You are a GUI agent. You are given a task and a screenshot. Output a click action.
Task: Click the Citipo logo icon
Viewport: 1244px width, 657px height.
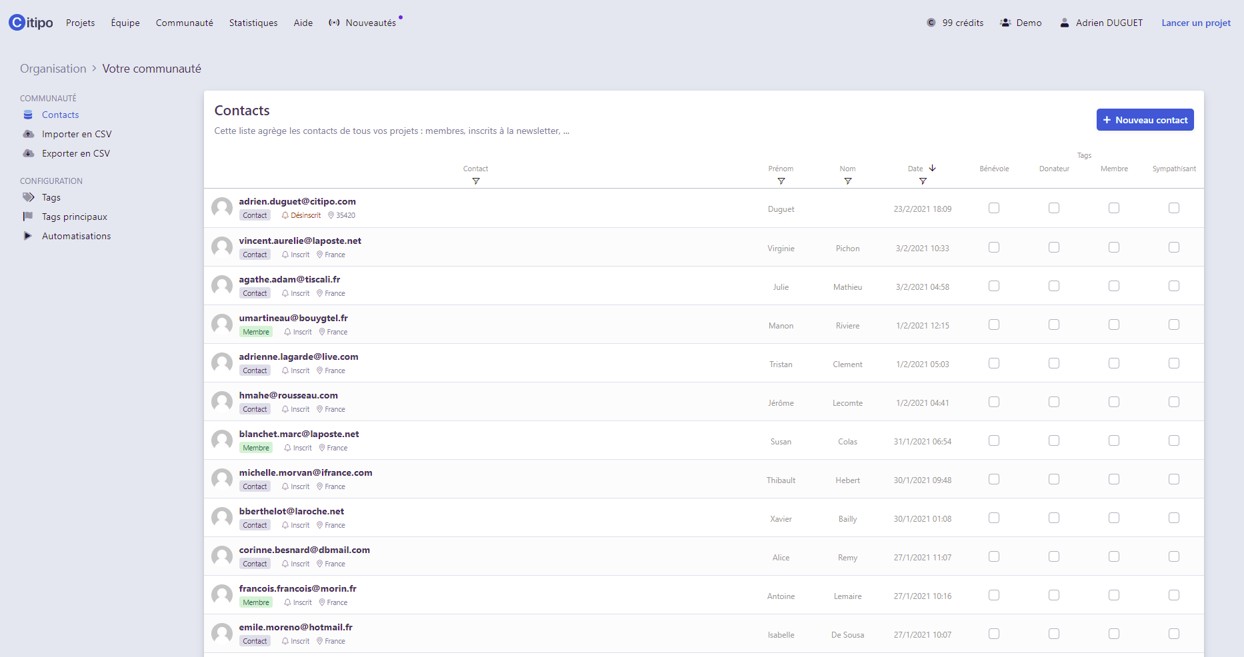point(17,23)
